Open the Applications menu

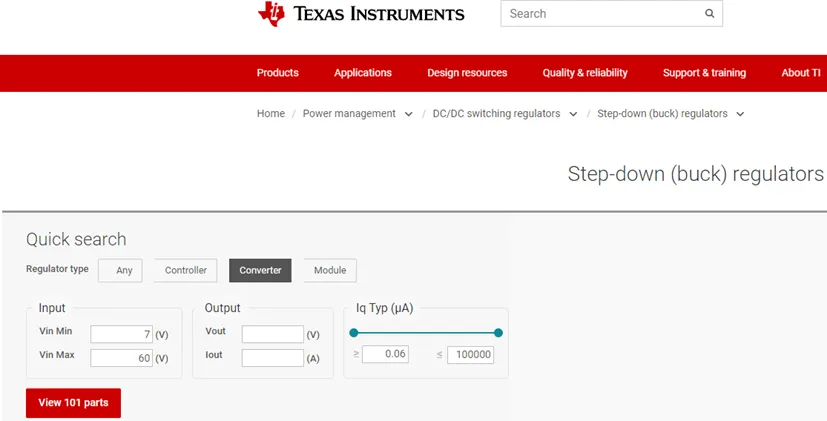[363, 73]
